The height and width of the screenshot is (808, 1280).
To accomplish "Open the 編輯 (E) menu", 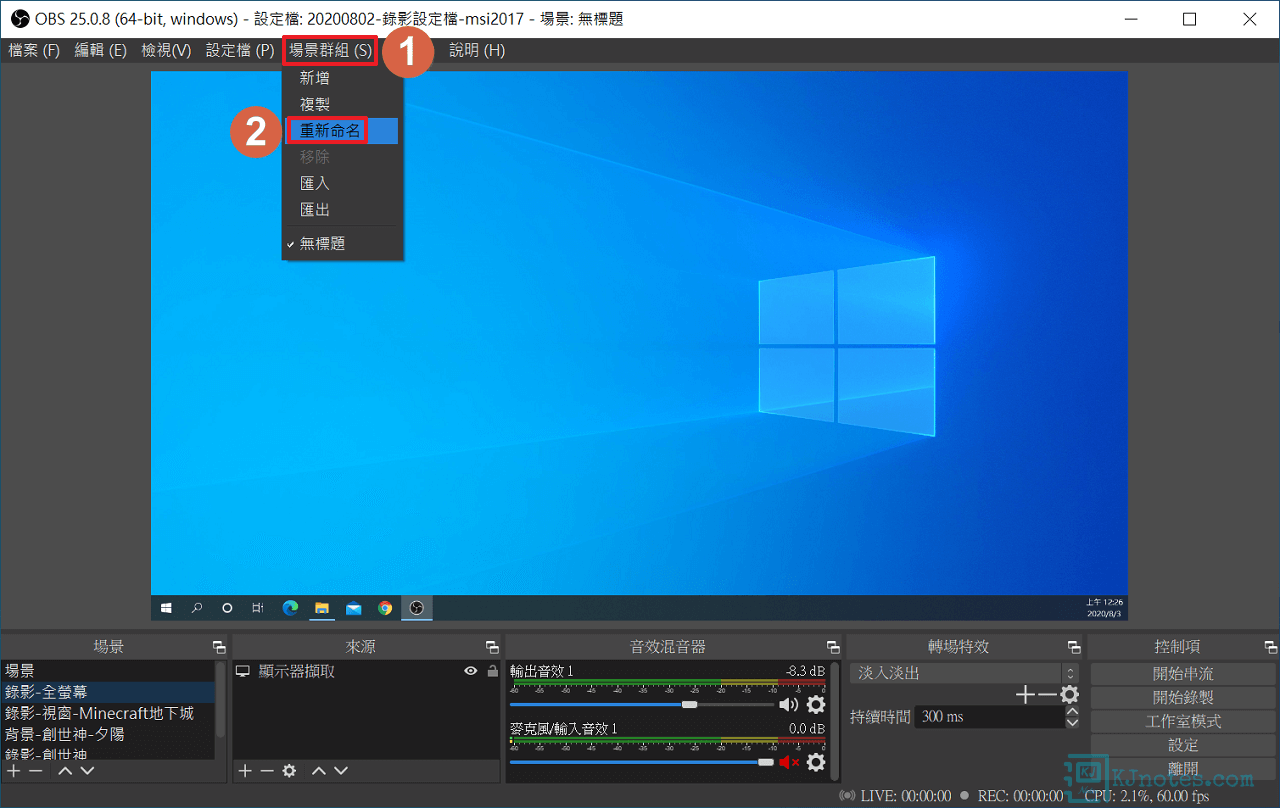I will 101,50.
